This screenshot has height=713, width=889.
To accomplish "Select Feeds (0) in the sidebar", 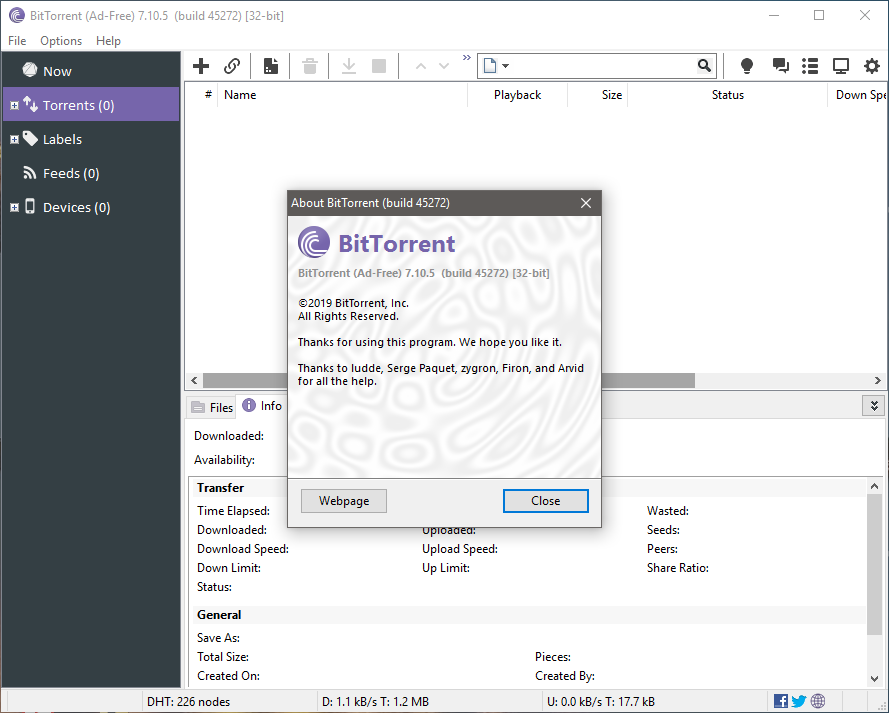I will 71,173.
